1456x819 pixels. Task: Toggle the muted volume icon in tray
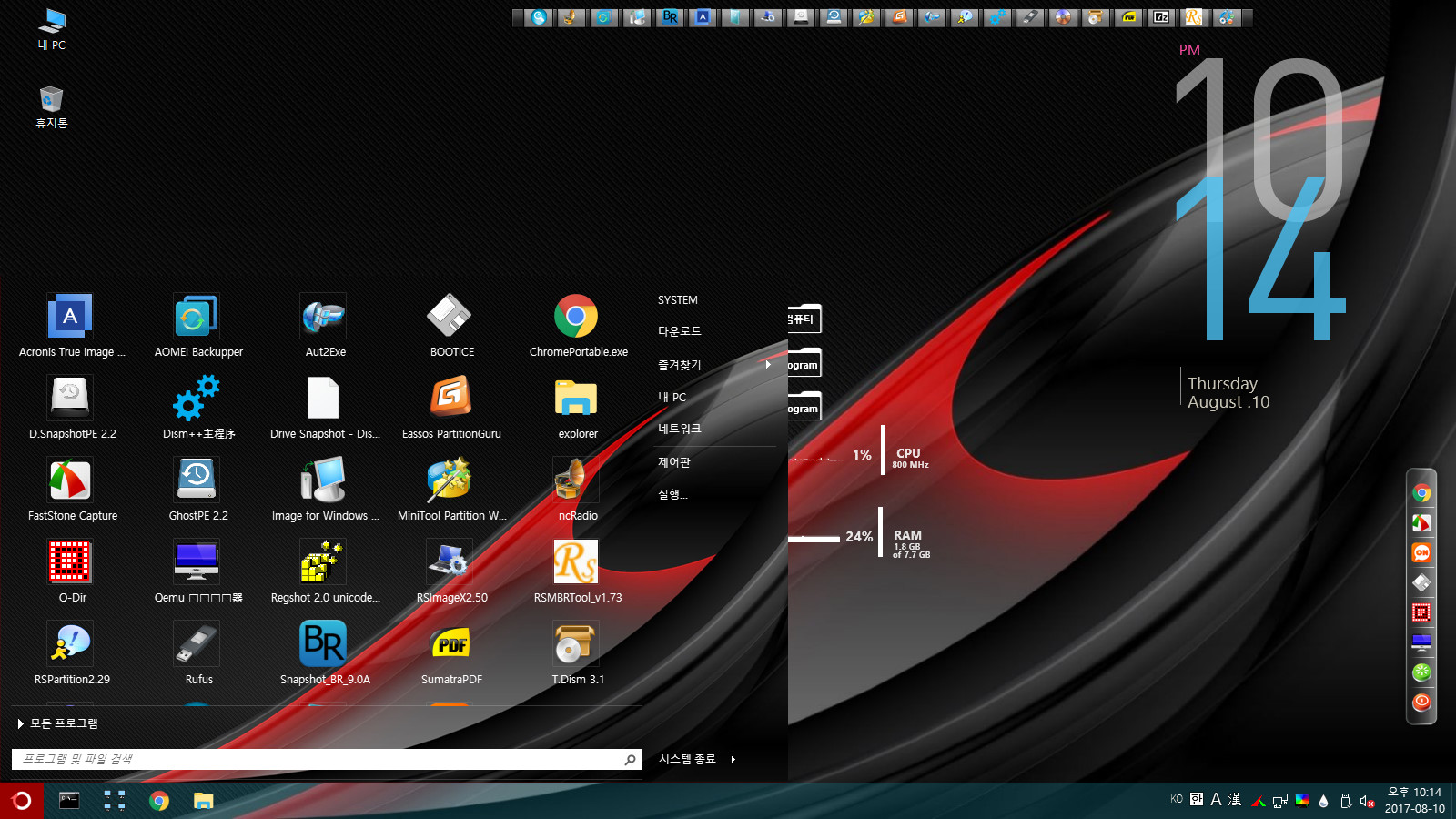tap(1367, 801)
